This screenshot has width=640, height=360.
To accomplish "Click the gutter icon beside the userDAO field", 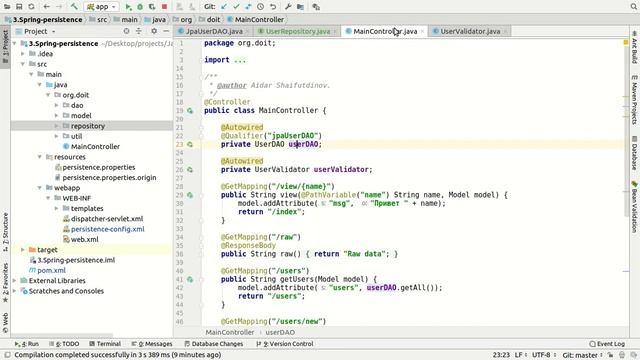I will [190, 144].
